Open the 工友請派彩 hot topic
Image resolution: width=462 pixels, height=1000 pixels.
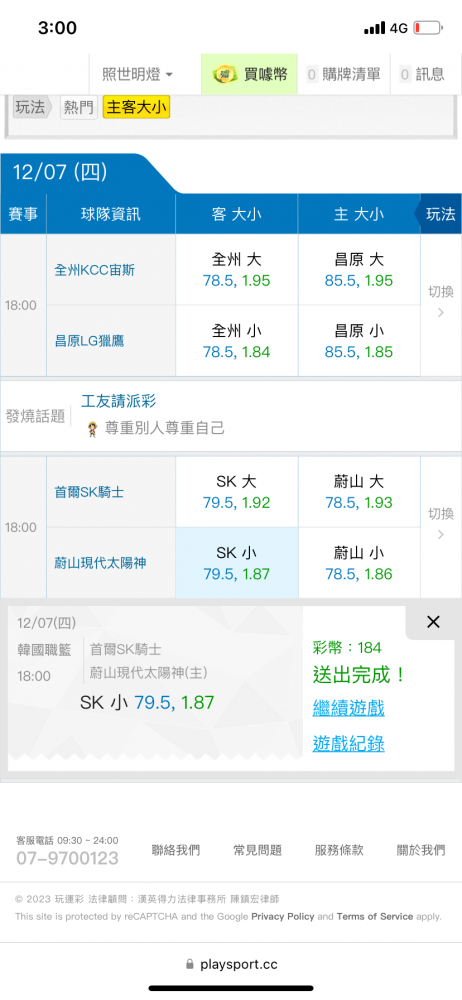click(x=119, y=401)
